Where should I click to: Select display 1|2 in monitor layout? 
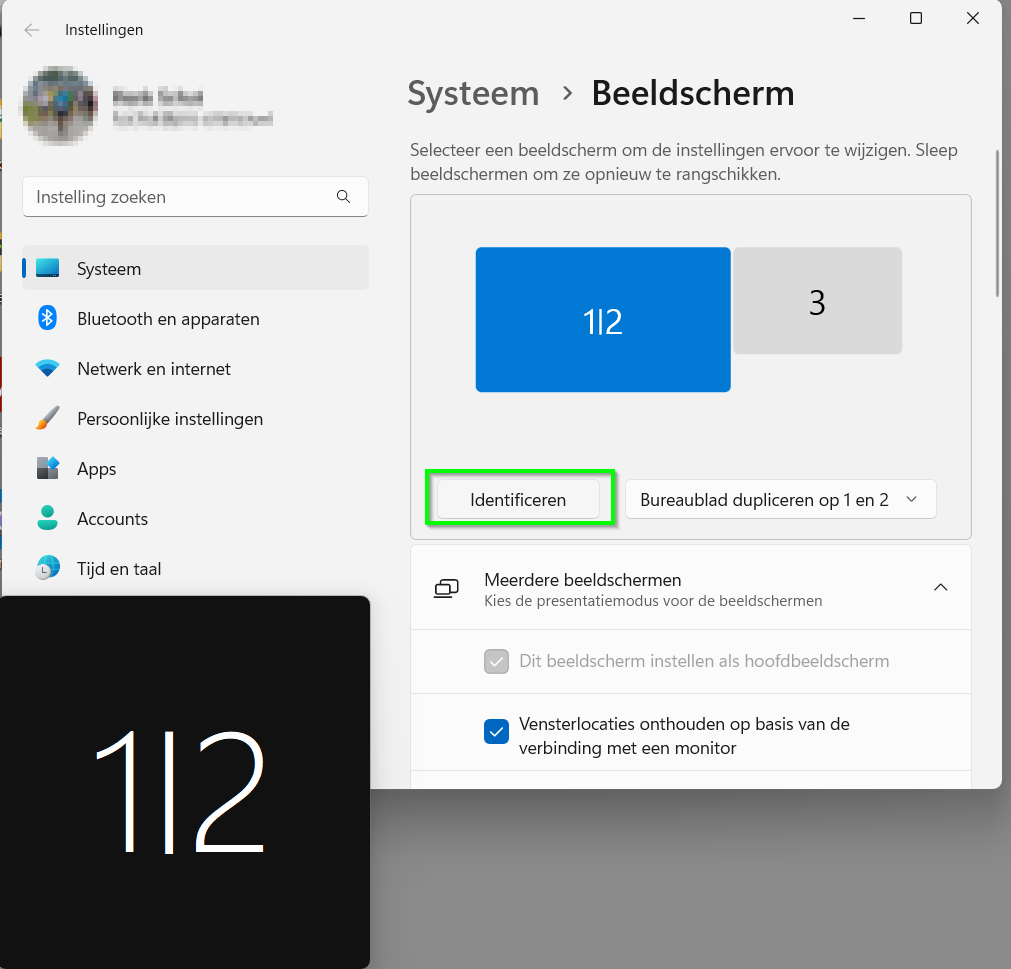[603, 320]
